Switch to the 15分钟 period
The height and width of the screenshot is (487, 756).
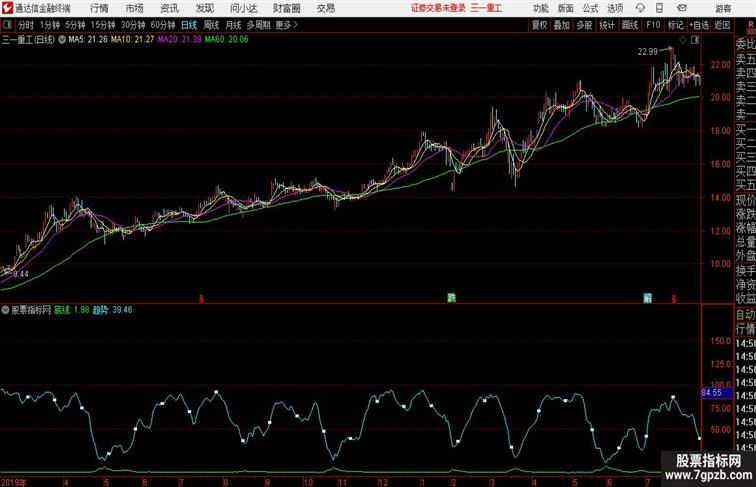point(103,25)
